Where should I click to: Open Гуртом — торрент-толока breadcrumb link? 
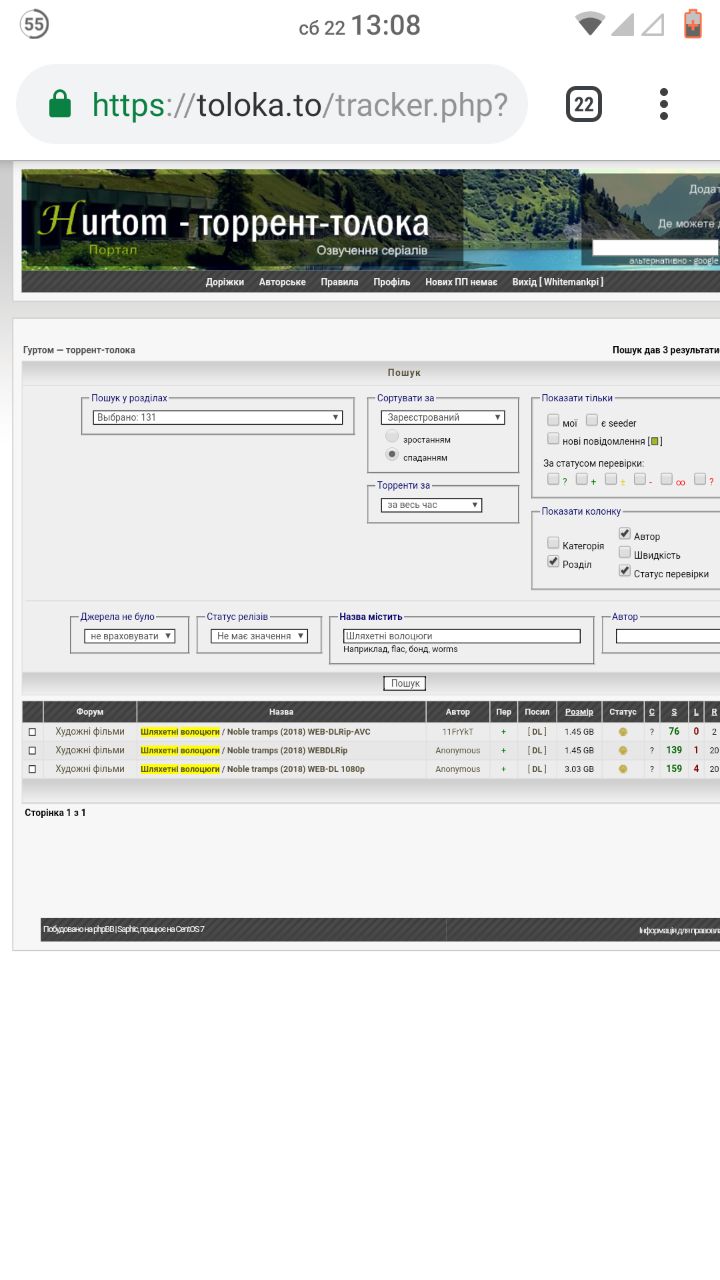pyautogui.click(x=79, y=350)
